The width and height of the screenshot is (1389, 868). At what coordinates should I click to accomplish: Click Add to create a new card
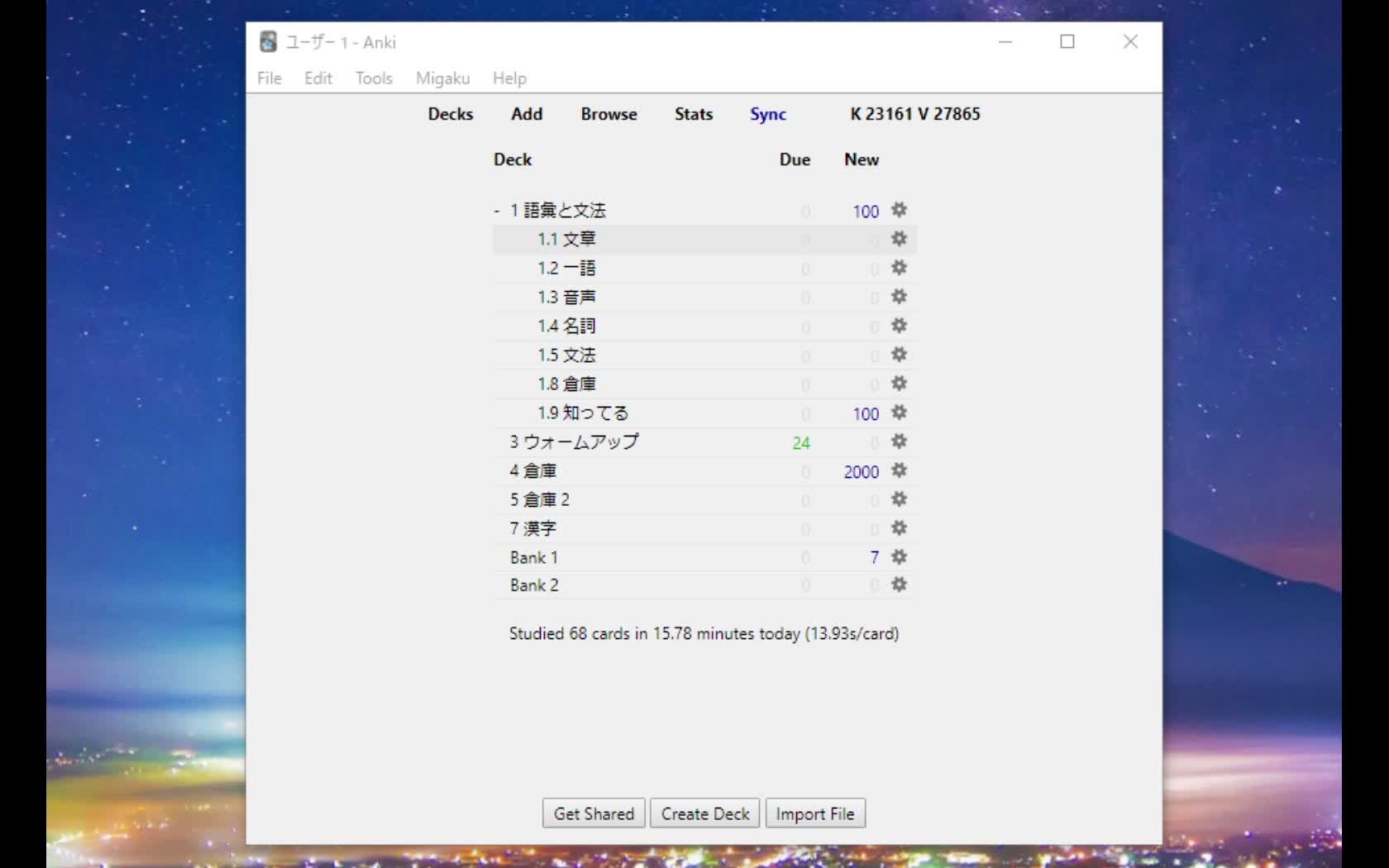tap(527, 114)
